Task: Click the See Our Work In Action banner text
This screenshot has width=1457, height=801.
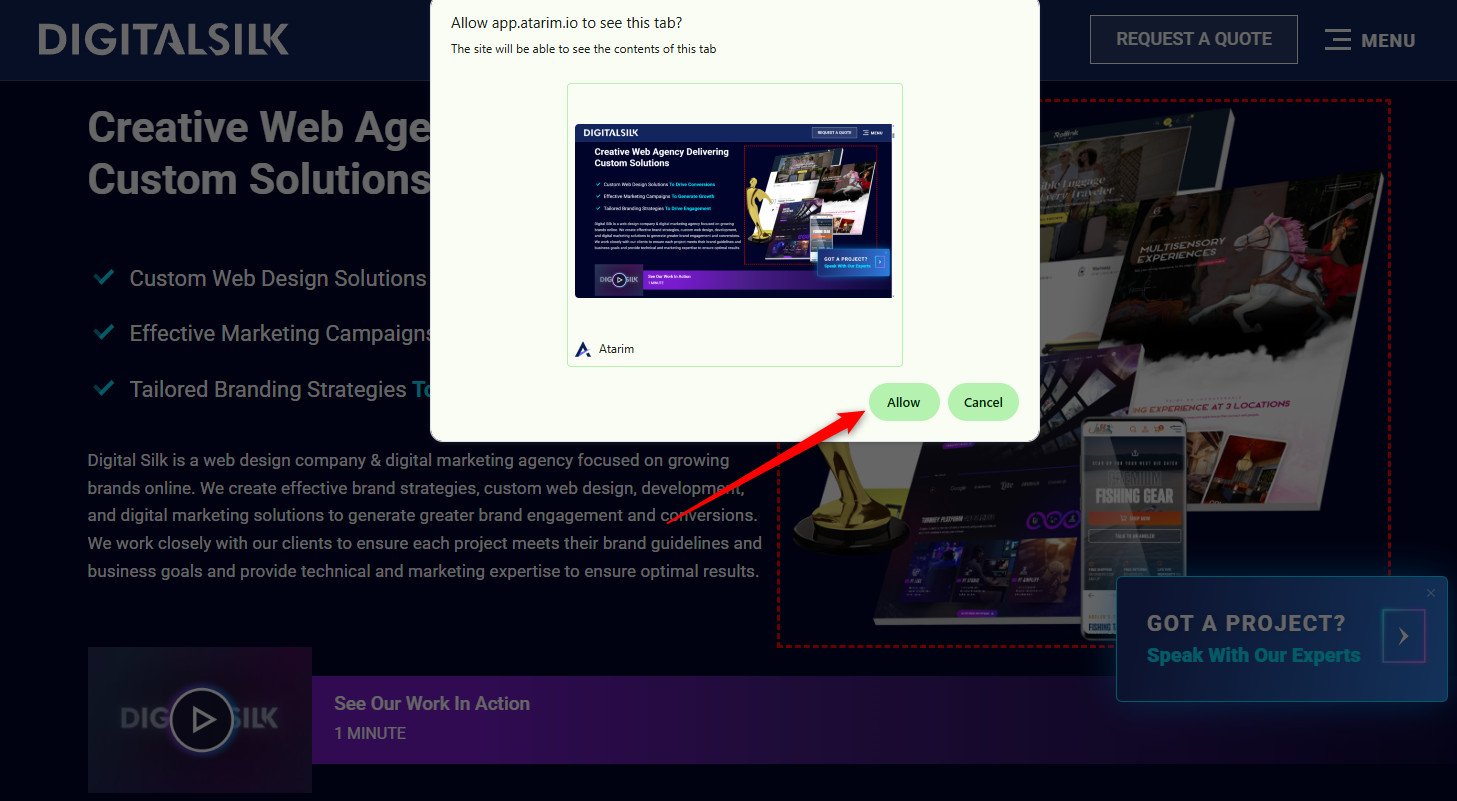Action: coord(432,704)
